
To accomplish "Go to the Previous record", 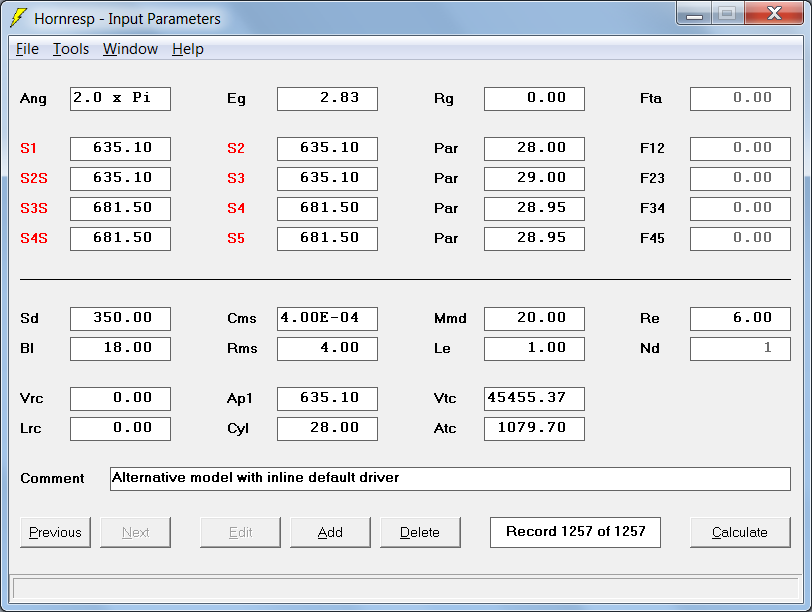I will pyautogui.click(x=55, y=532).
